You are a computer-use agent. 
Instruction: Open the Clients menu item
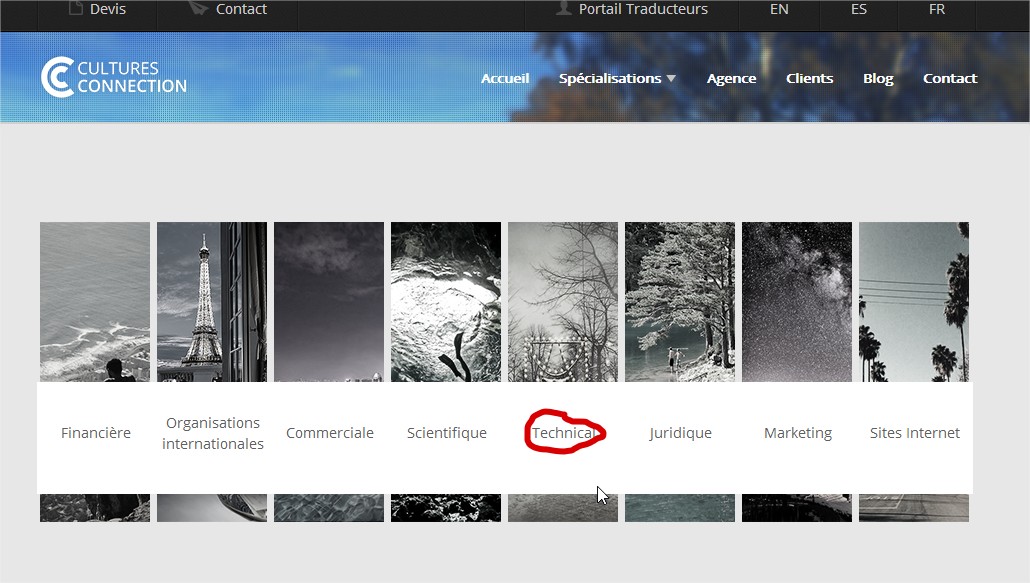[809, 78]
